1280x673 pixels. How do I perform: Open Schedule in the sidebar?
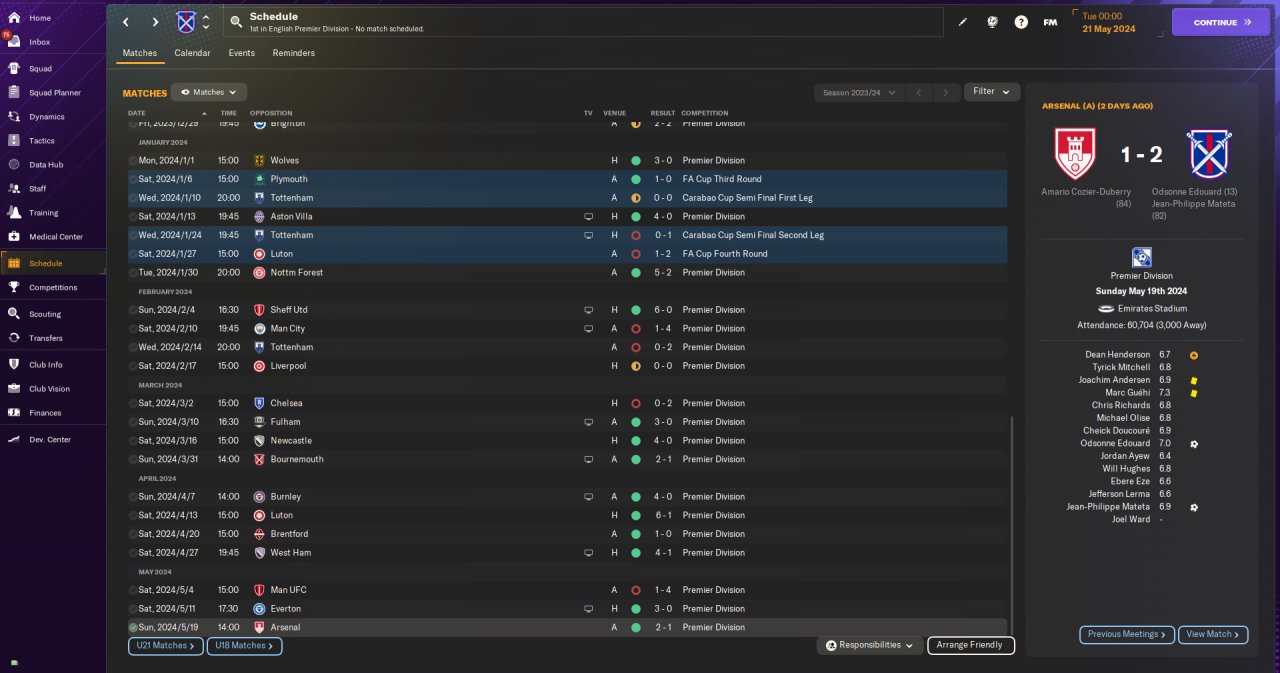point(46,263)
